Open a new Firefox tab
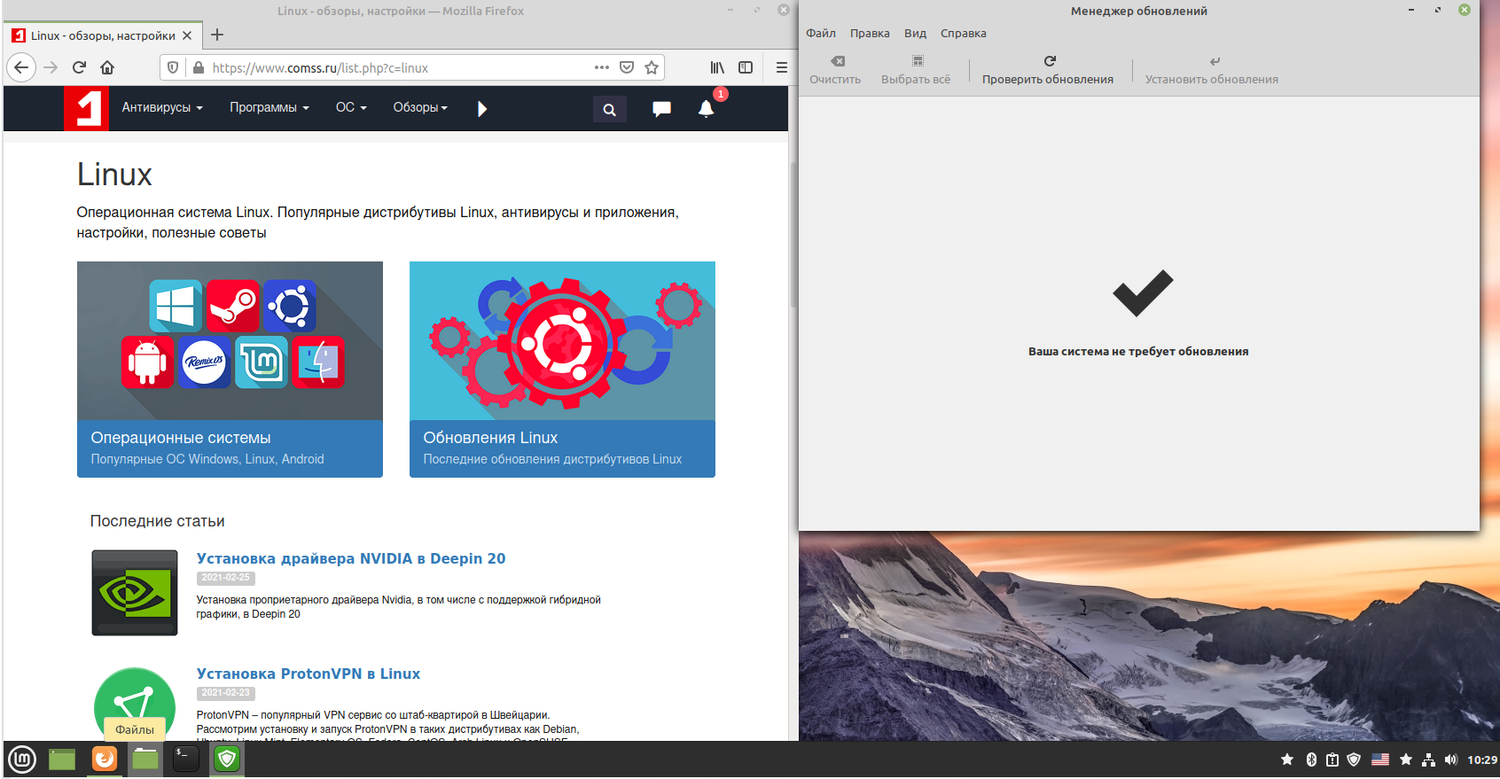The image size is (1500, 779). [217, 35]
